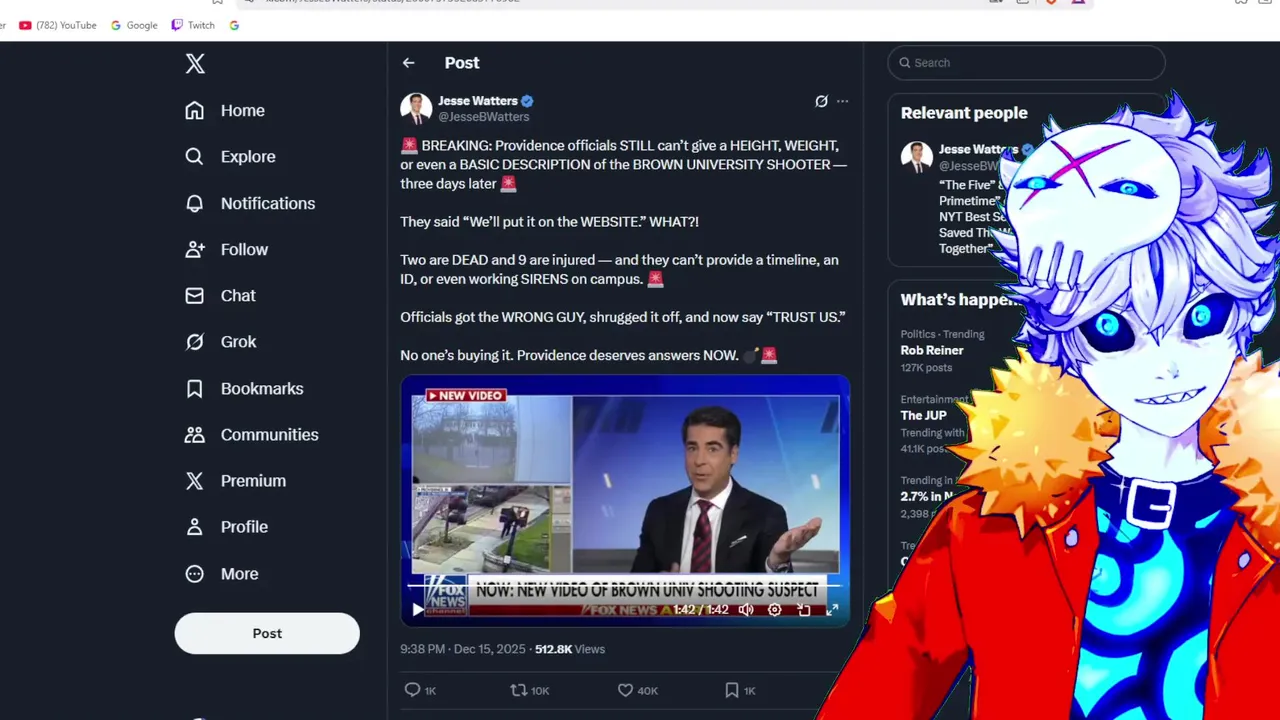Click the Post page title

[462, 63]
